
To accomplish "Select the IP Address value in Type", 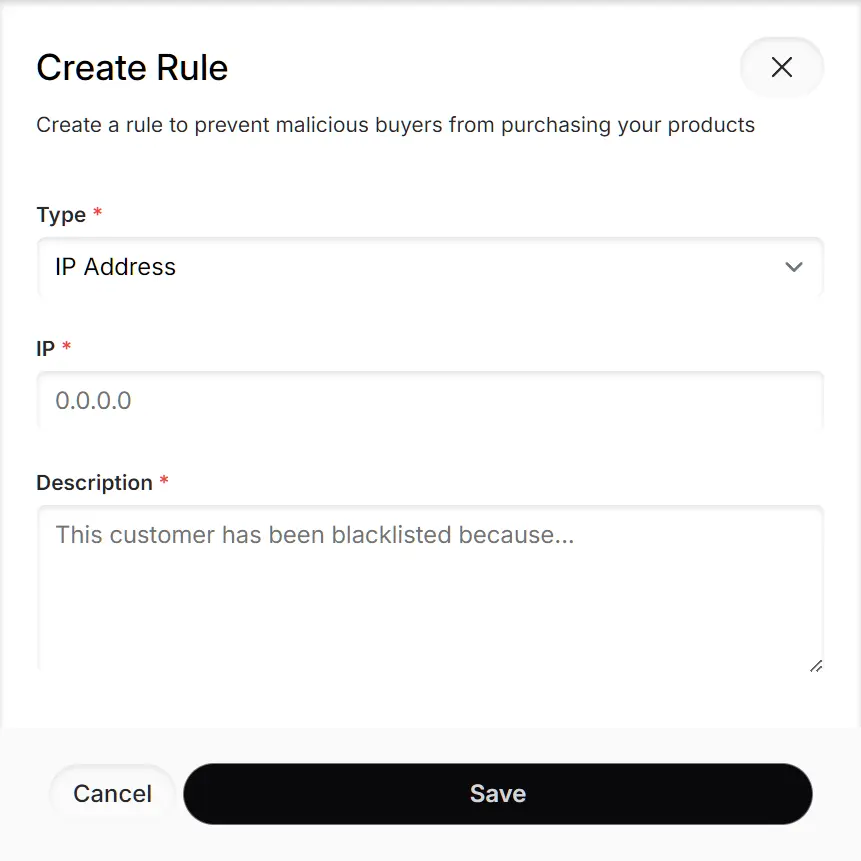I will [x=116, y=267].
